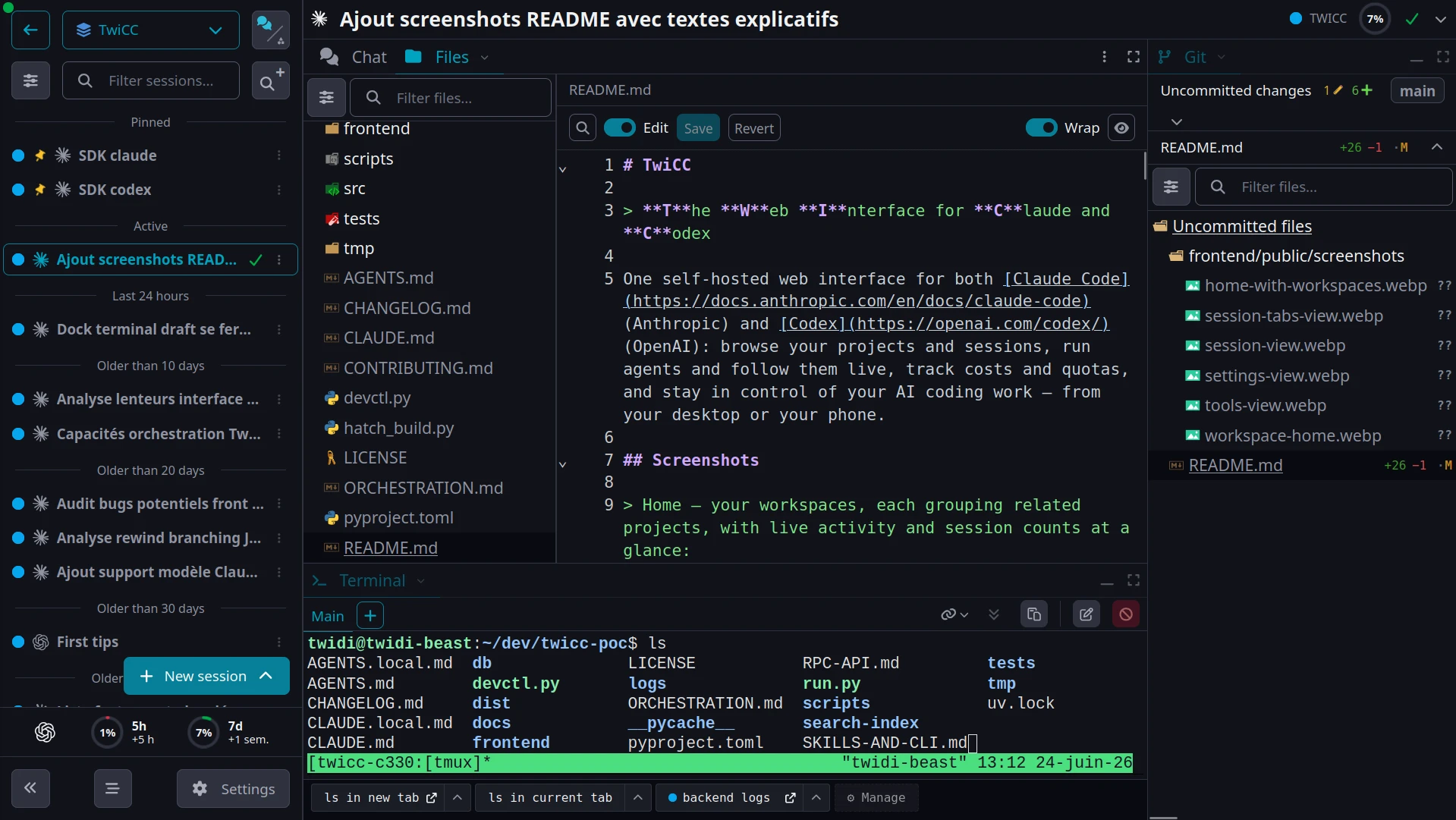Screen dimensions: 1456x820
Task: Expand the Git panel dropdown chevron
Action: coord(1222,58)
